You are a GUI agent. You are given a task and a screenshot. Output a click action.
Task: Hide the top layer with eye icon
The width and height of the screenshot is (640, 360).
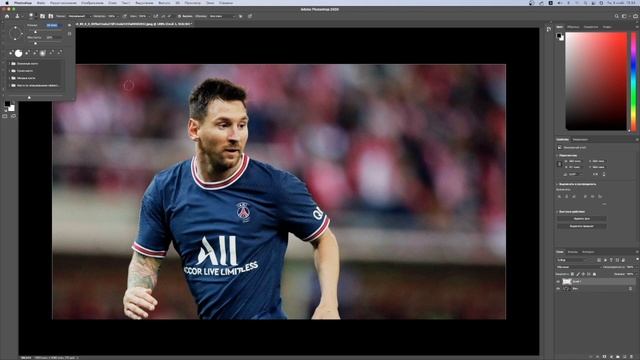[558, 282]
